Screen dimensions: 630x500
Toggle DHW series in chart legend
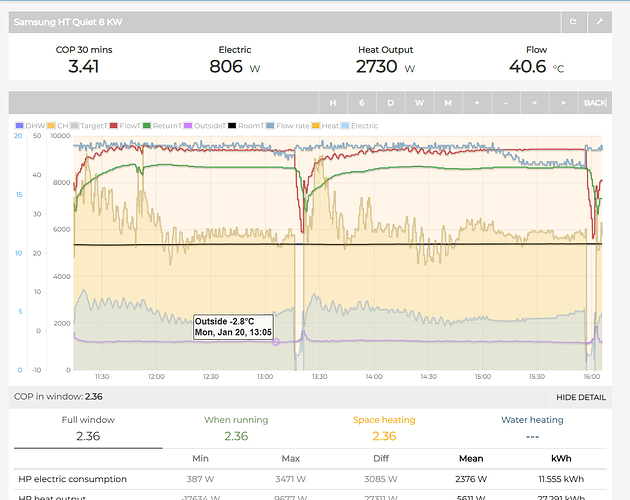coord(30,126)
